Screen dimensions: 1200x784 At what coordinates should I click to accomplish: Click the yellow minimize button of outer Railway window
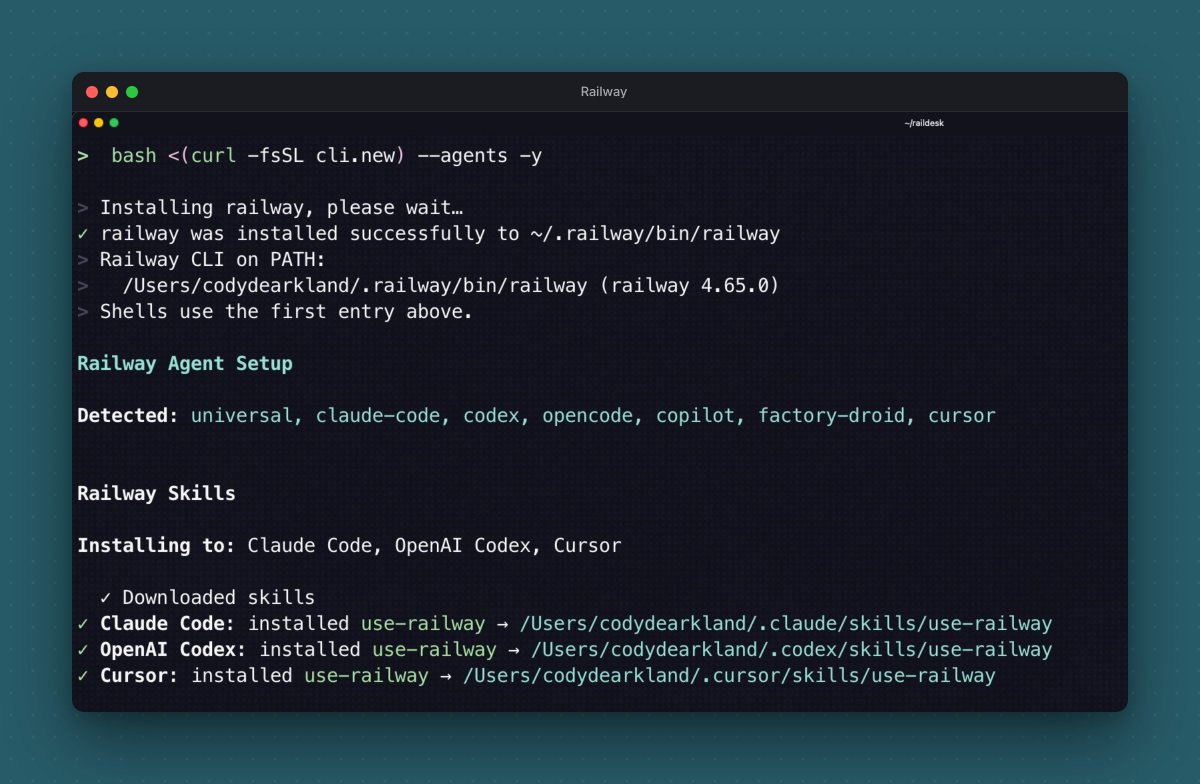coord(112,92)
